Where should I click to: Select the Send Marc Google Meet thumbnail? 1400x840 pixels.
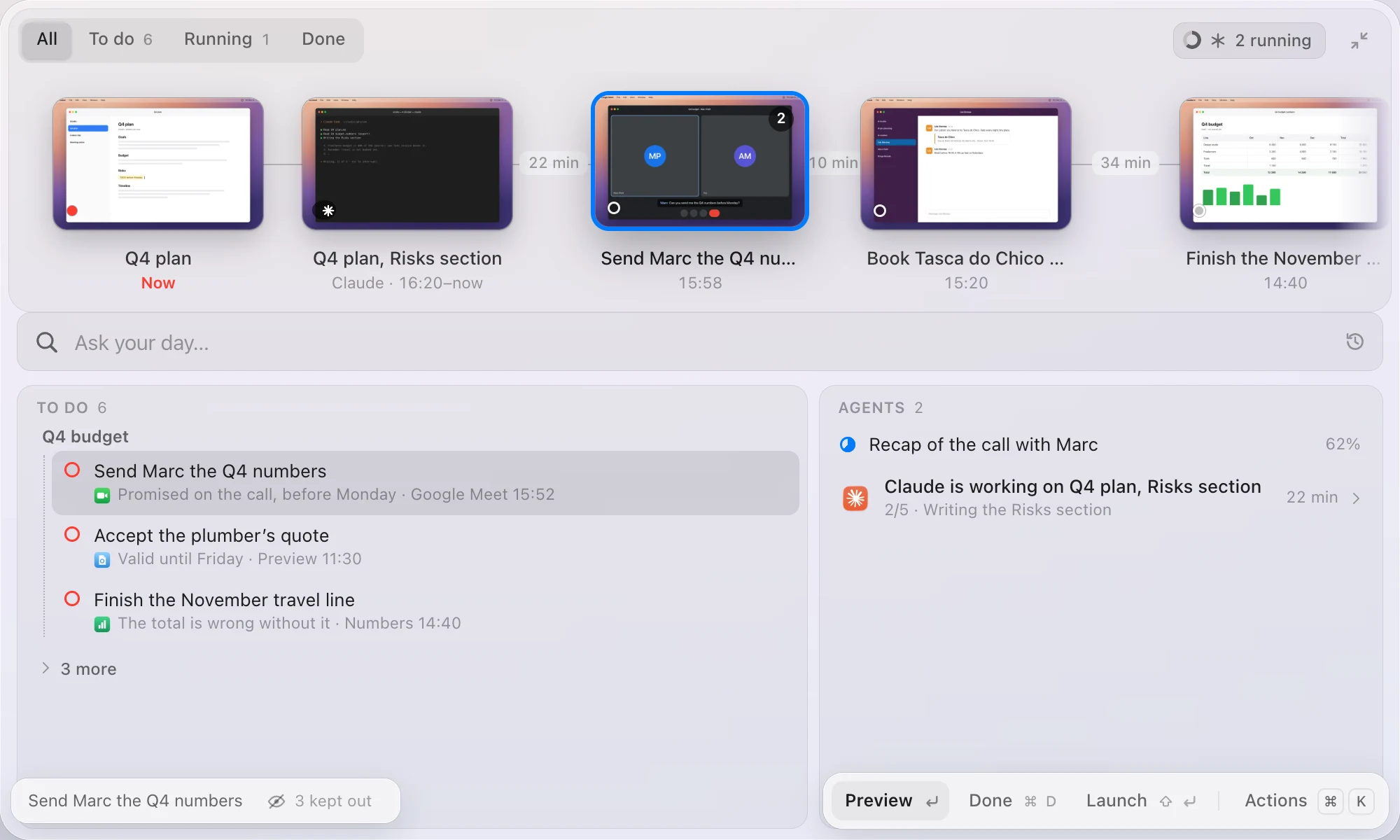point(700,161)
